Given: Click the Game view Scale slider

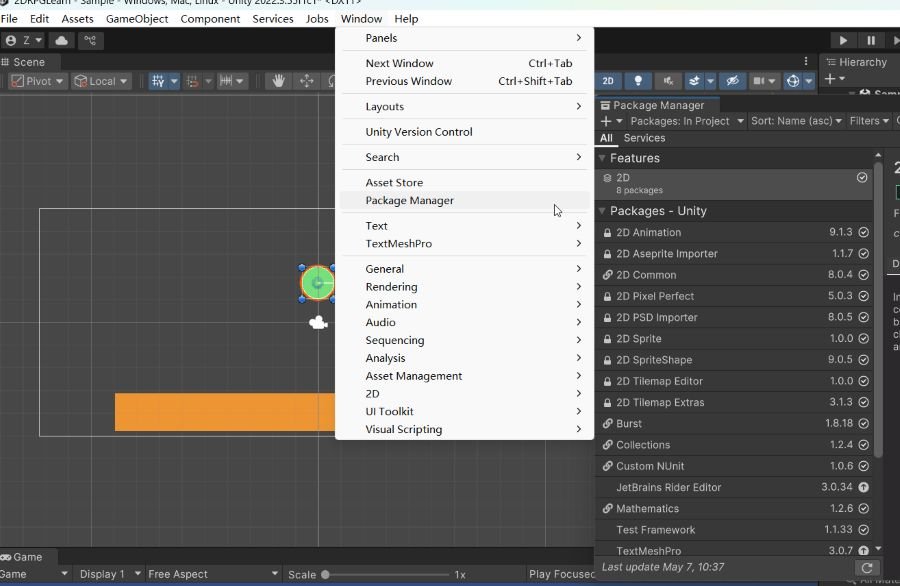Looking at the screenshot, I should [x=387, y=575].
